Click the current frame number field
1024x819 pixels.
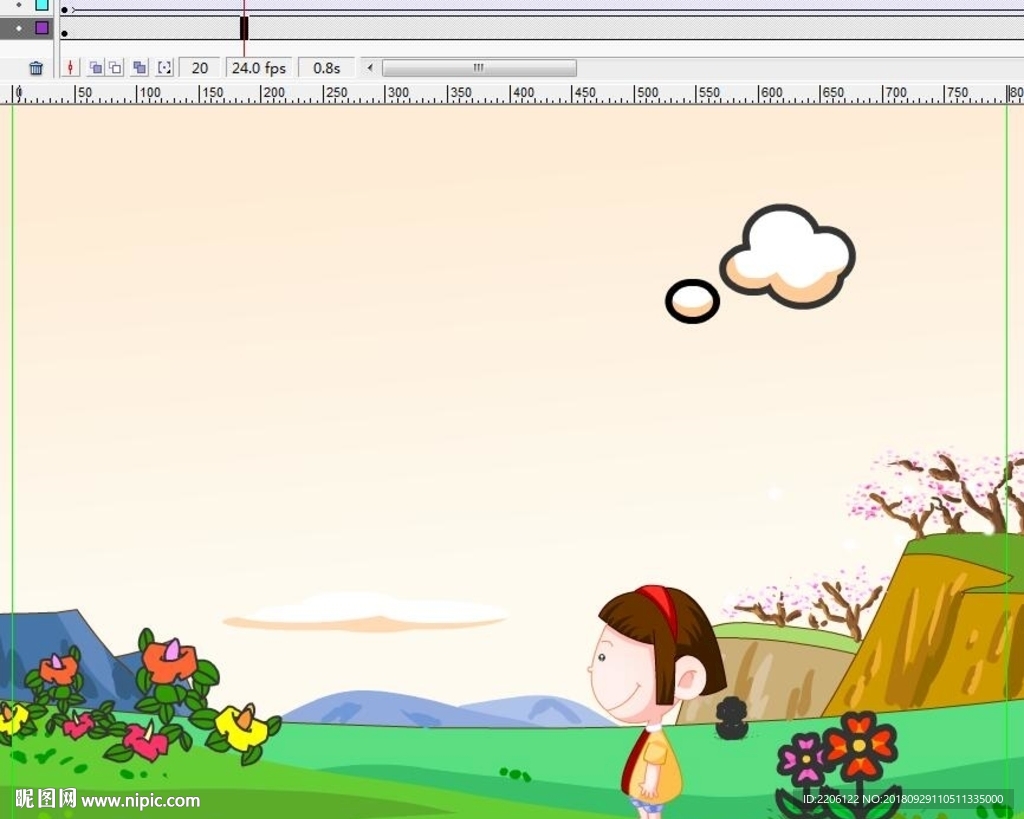pyautogui.click(x=200, y=68)
